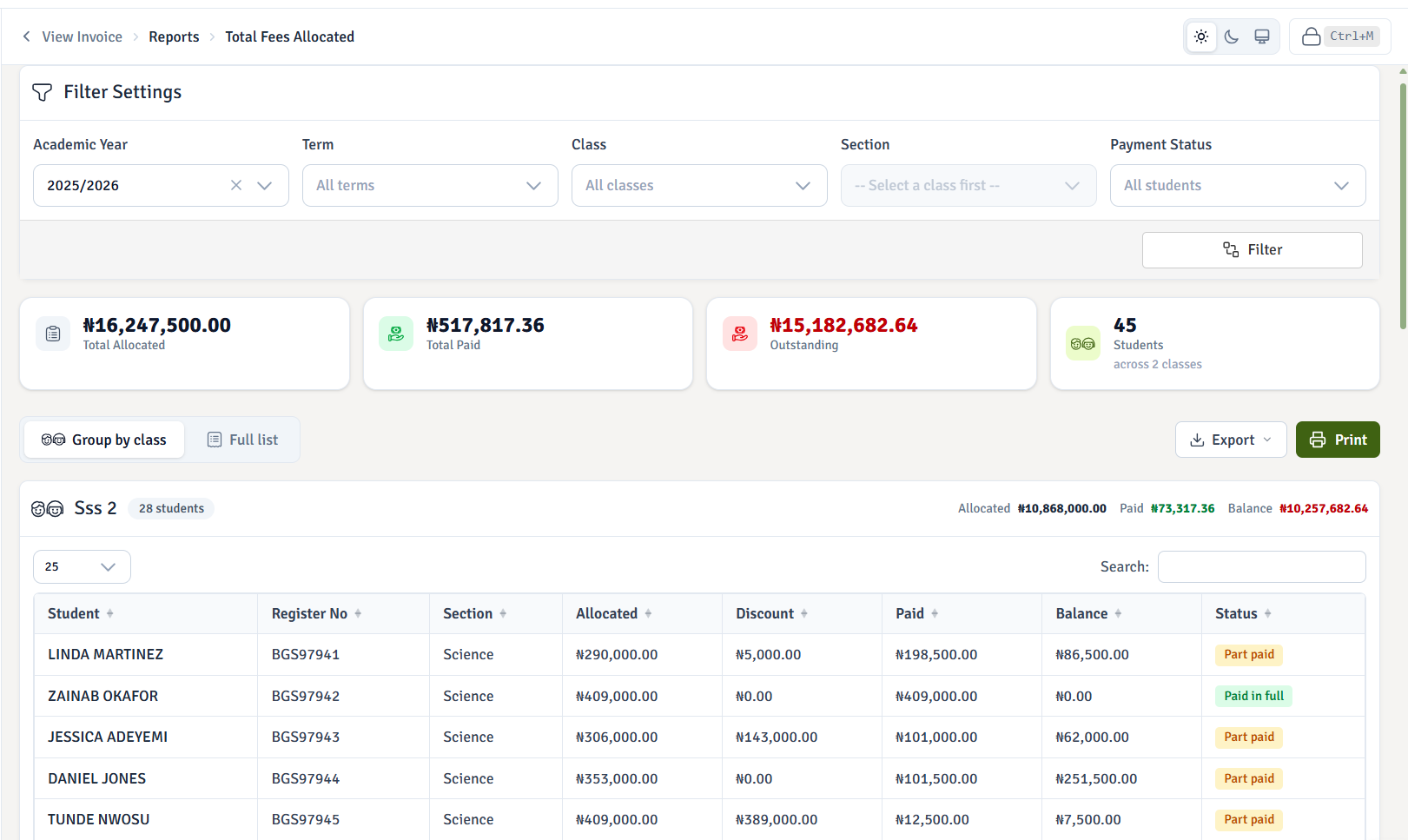Sort by the Balance column

(1121, 613)
